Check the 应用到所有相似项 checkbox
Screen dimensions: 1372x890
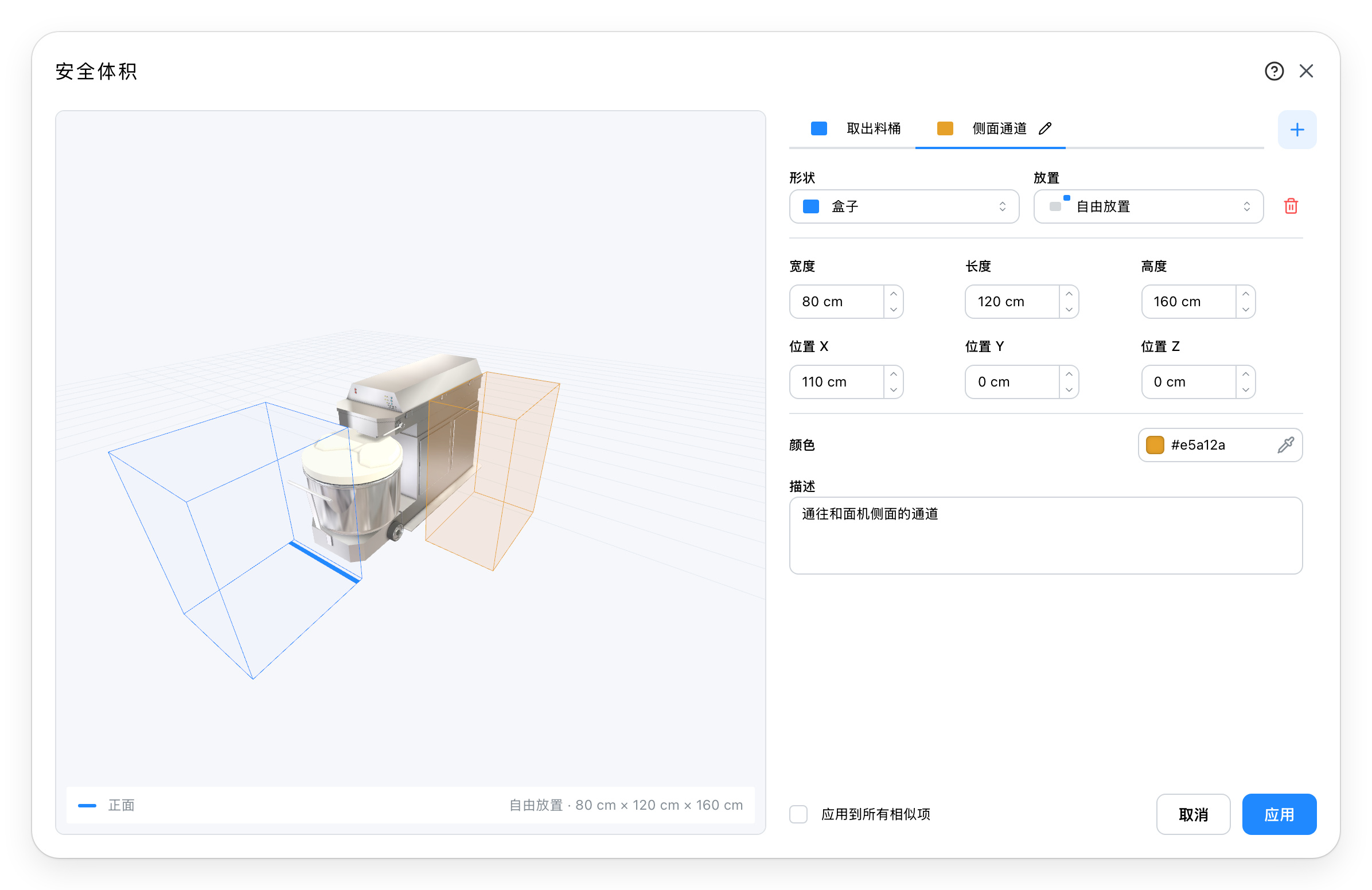[798, 814]
